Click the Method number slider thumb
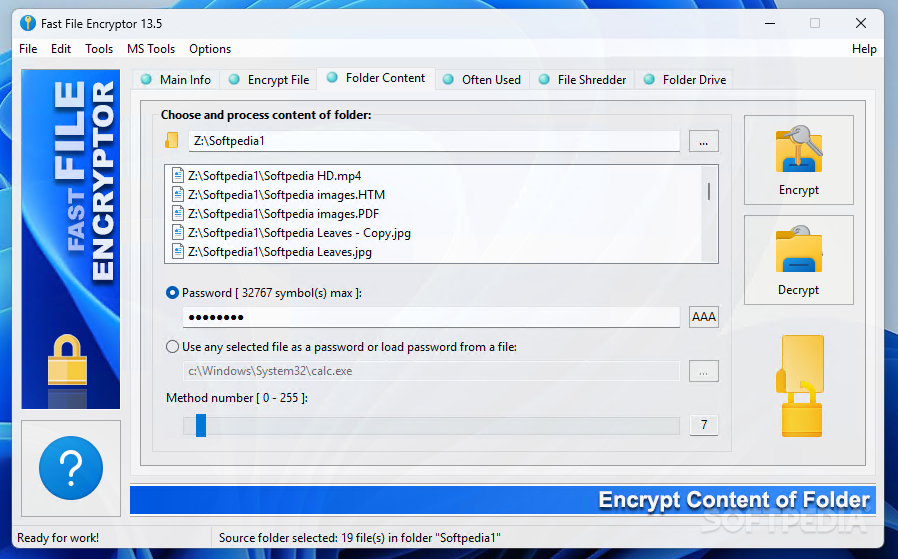This screenshot has width=898, height=559. [x=200, y=426]
